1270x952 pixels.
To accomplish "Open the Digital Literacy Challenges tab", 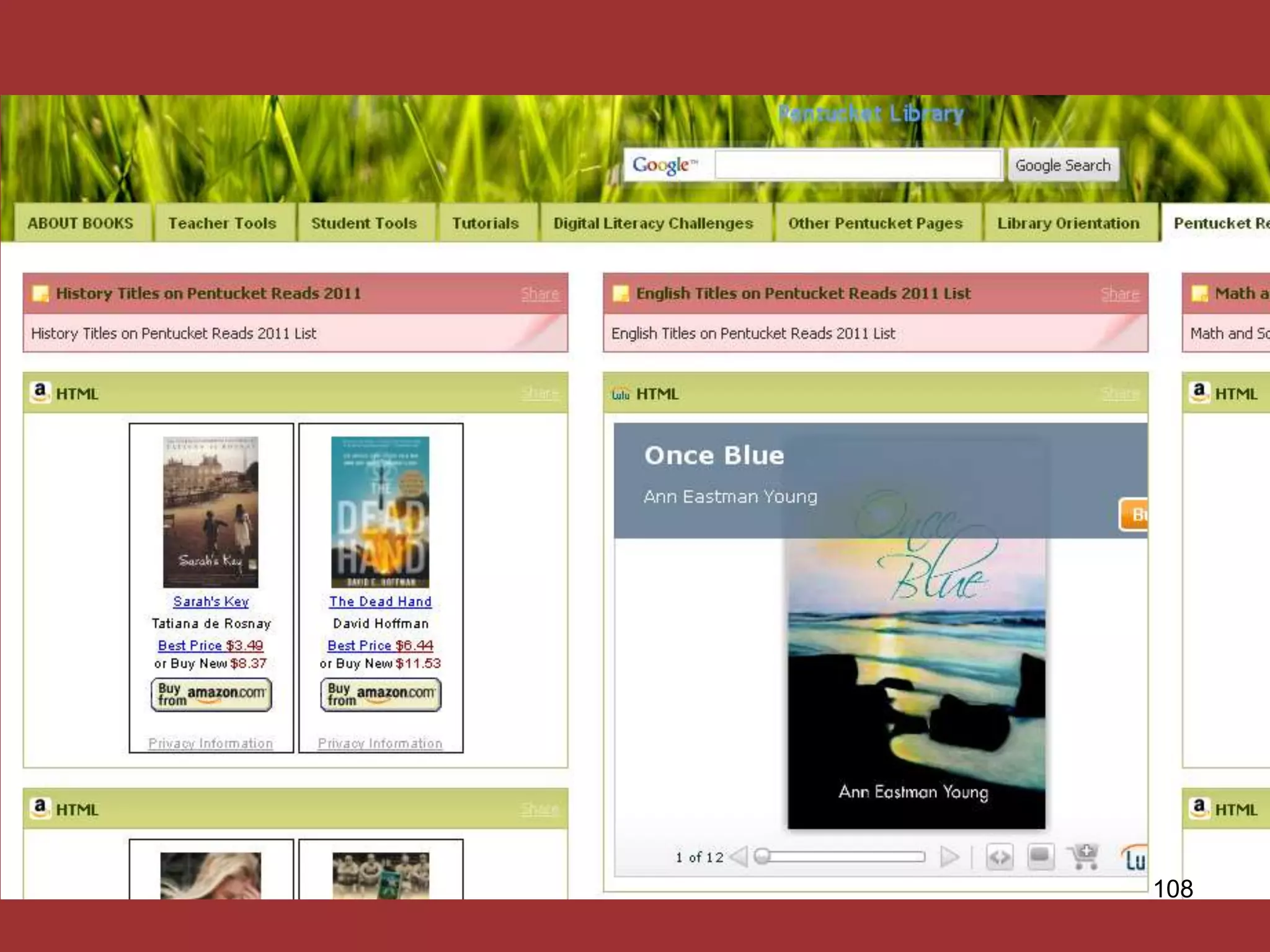I will (x=653, y=223).
